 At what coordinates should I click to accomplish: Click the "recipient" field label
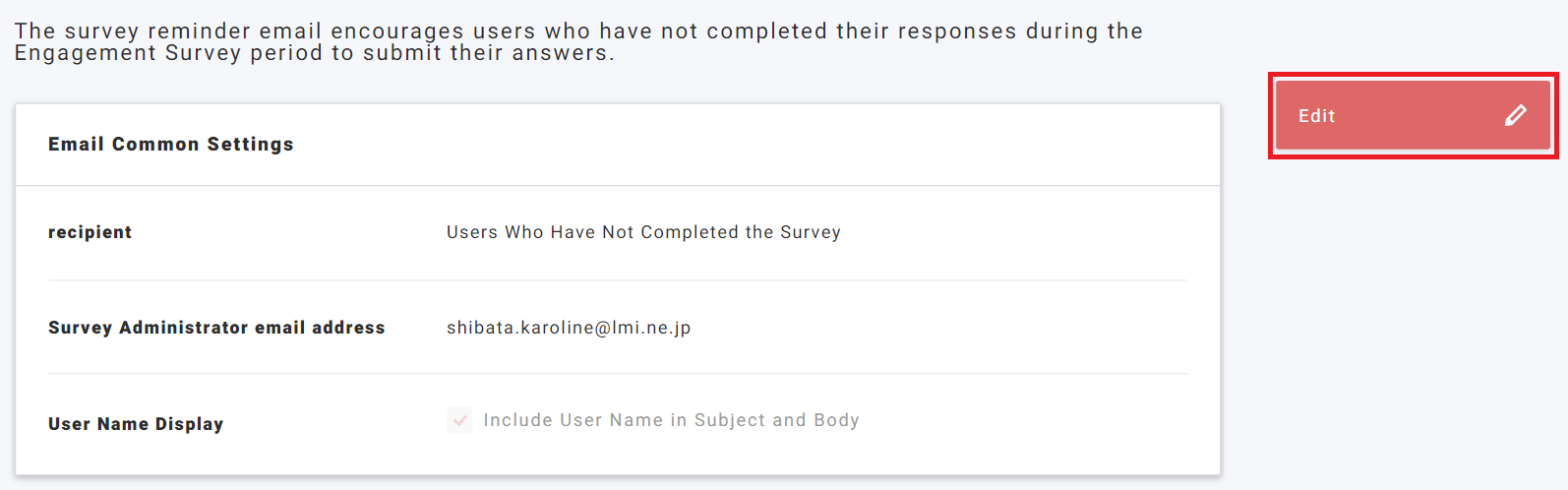point(90,232)
